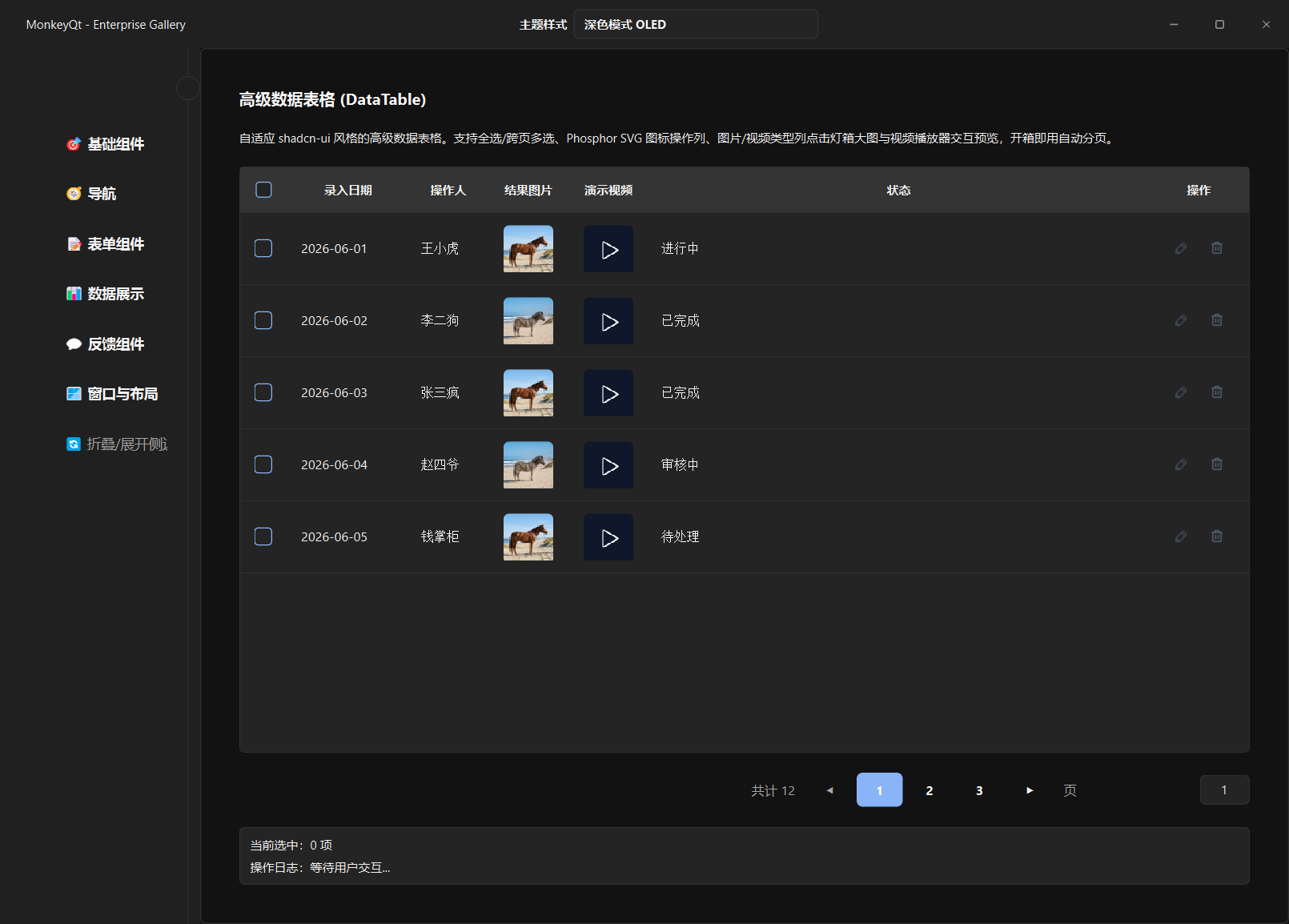The height and width of the screenshot is (924, 1289).
Task: Click status 待处理 in 钱掌柜 row
Action: pos(680,537)
